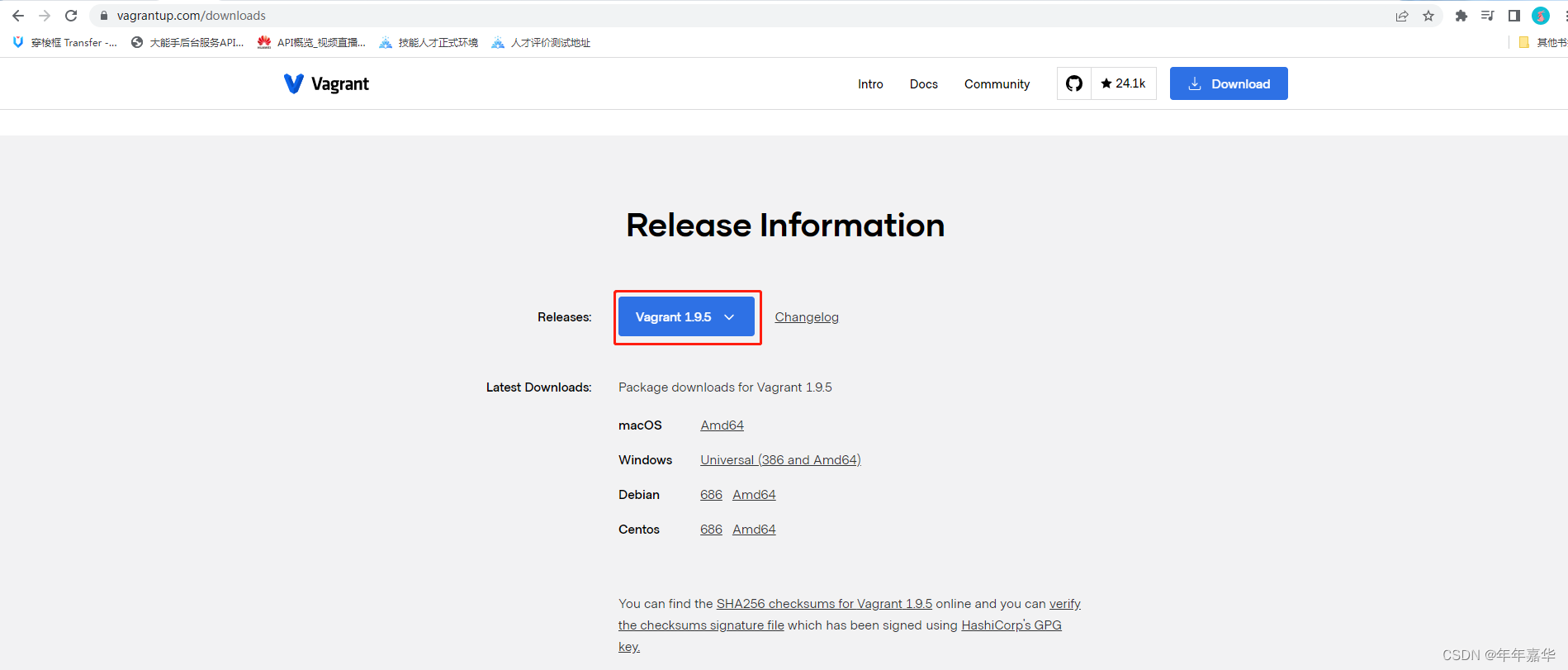
Task: Download Windows Universal (386 and Amd64) package
Action: [780, 460]
